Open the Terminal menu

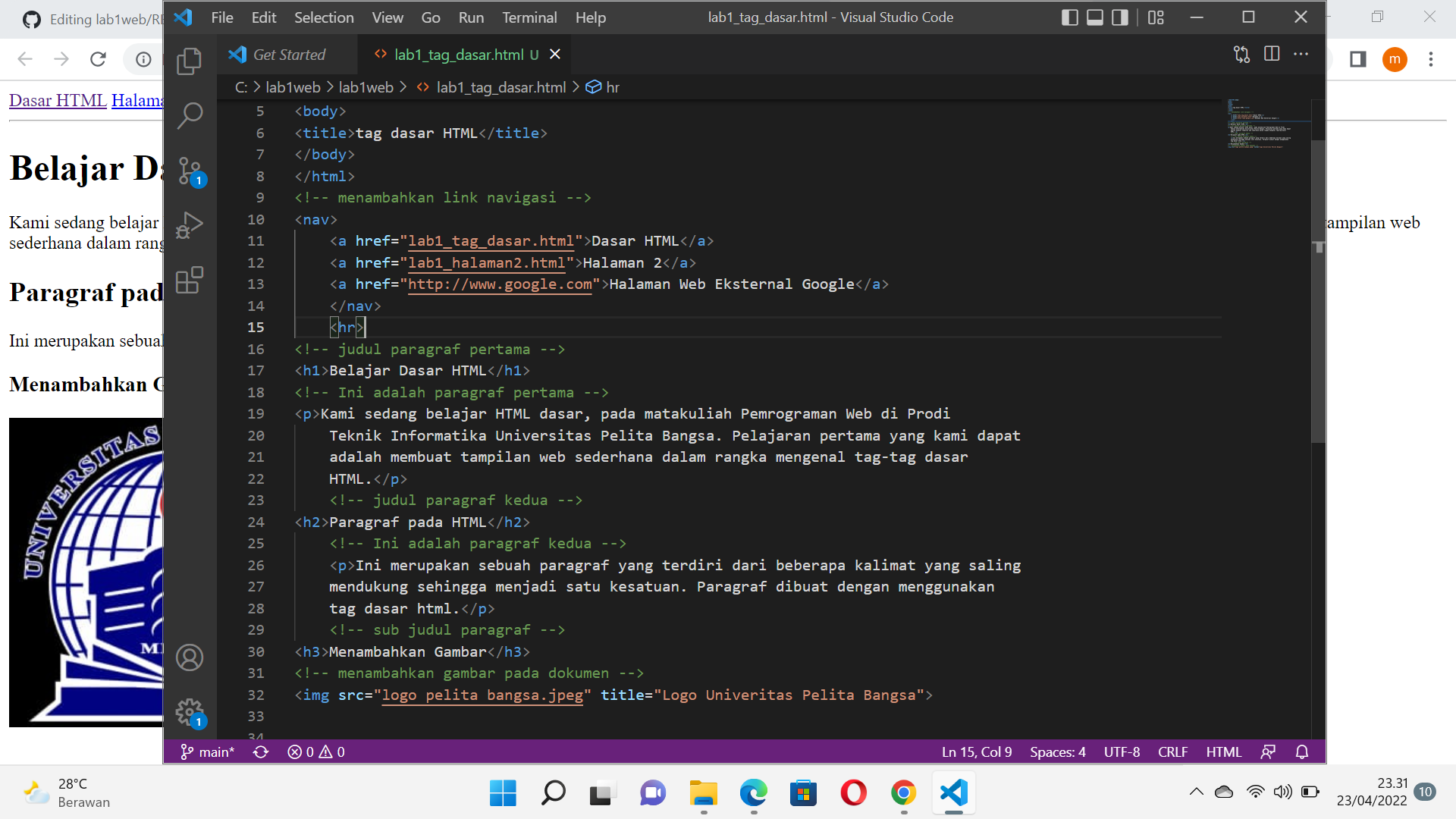529,17
